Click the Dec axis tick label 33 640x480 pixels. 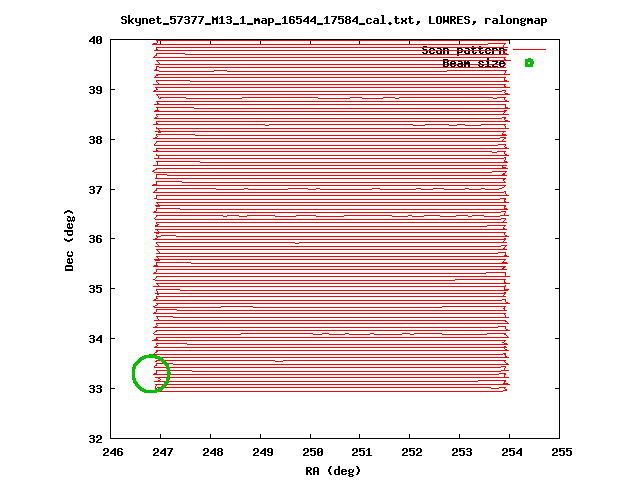[95, 389]
